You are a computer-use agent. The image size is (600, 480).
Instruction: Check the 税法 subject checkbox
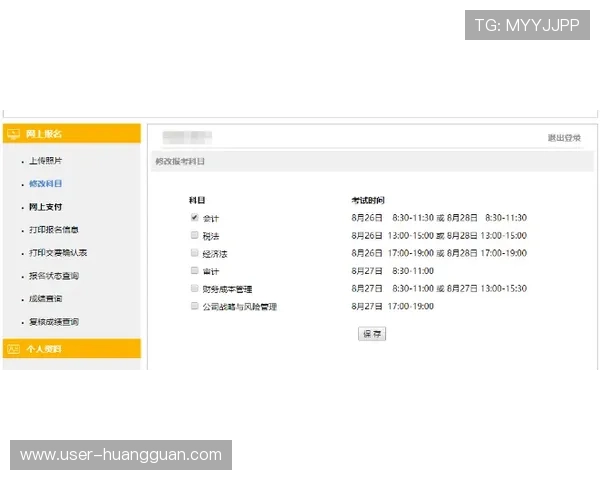[x=194, y=235]
